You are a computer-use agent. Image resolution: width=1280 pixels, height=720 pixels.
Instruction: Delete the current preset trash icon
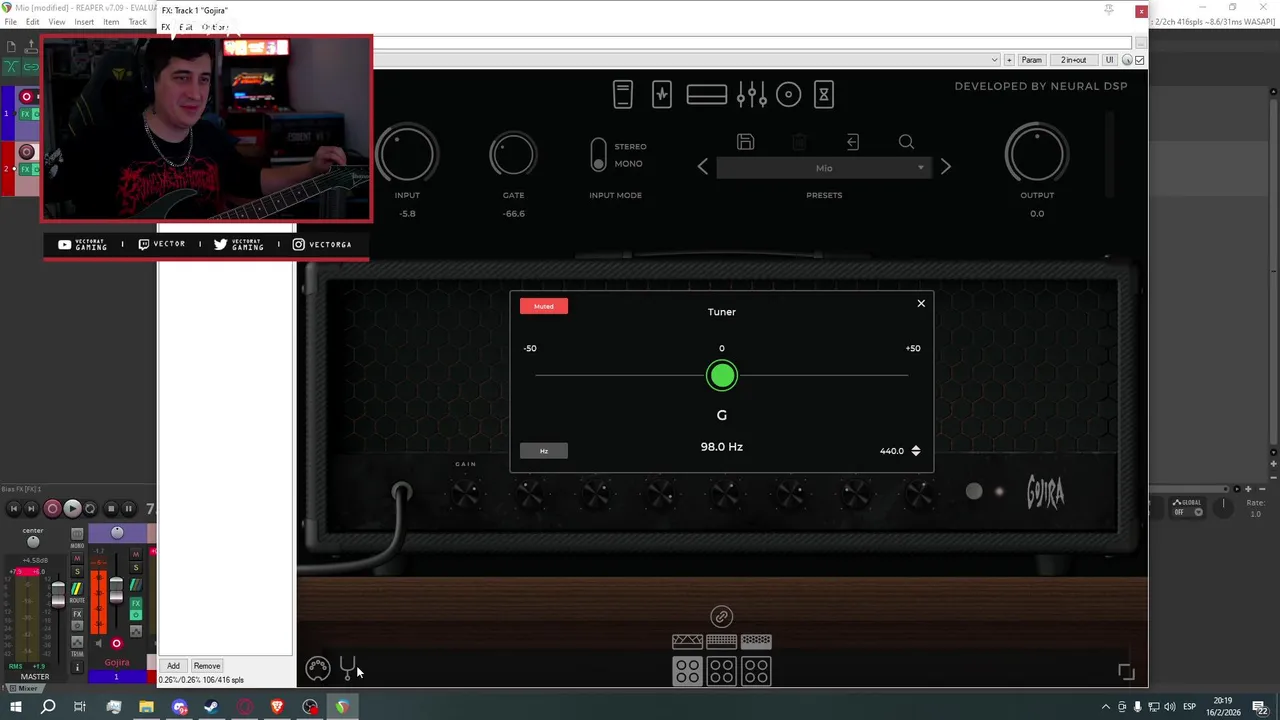tap(799, 142)
